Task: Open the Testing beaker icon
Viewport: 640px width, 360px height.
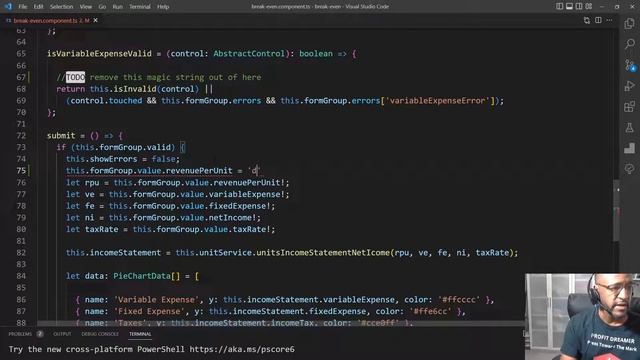Action: tap(629, 127)
